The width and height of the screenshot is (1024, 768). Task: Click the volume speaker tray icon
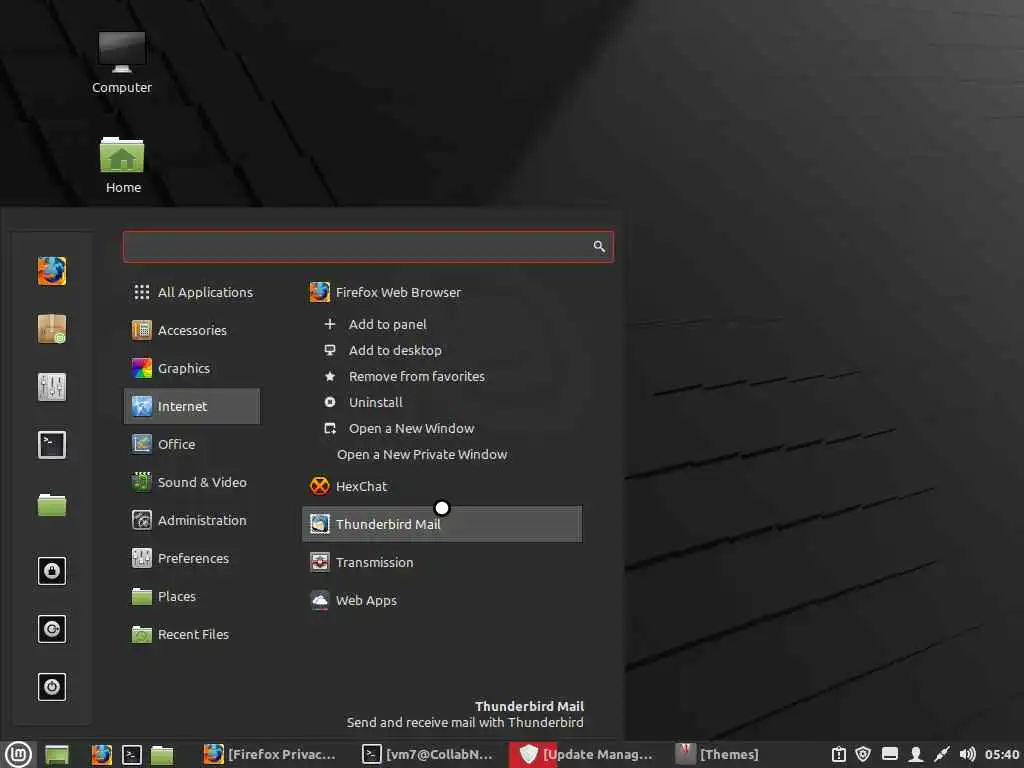[x=967, y=754]
